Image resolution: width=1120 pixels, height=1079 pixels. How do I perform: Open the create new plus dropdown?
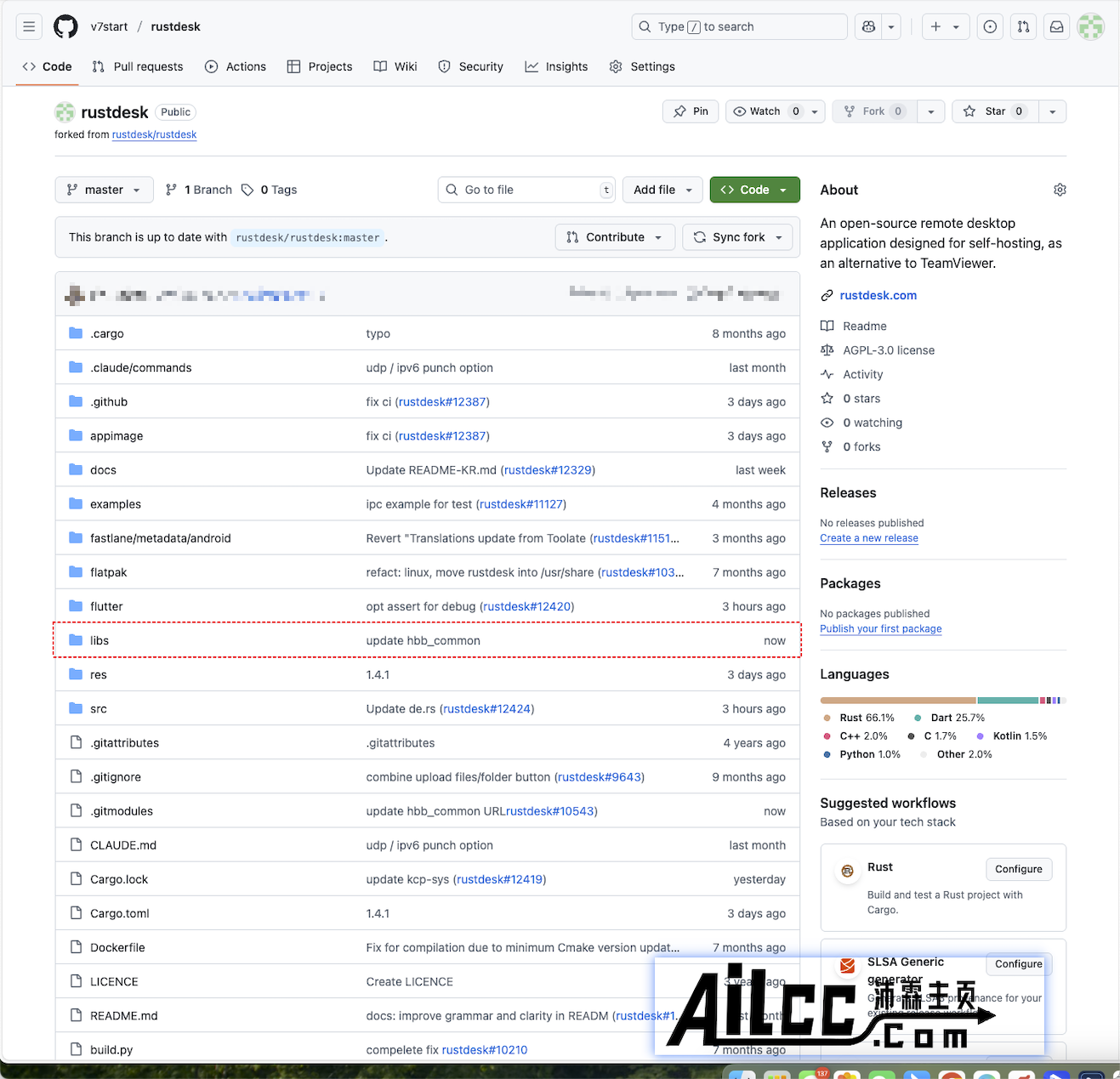click(945, 26)
